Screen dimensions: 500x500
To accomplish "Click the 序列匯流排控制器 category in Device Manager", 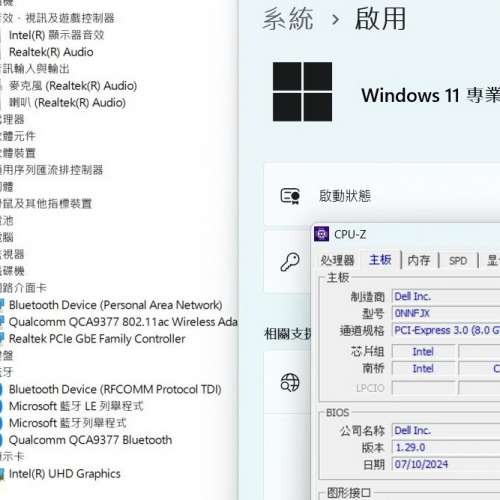I will (x=52, y=170).
